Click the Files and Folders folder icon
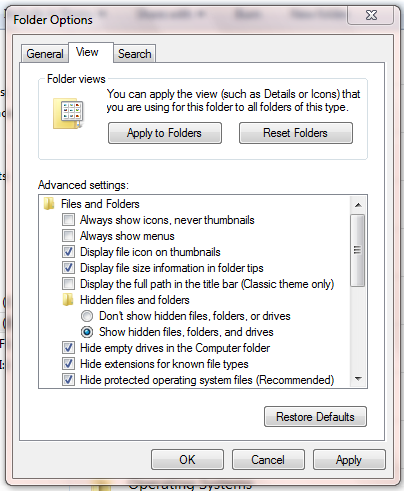The height and width of the screenshot is (491, 404). [x=49, y=204]
